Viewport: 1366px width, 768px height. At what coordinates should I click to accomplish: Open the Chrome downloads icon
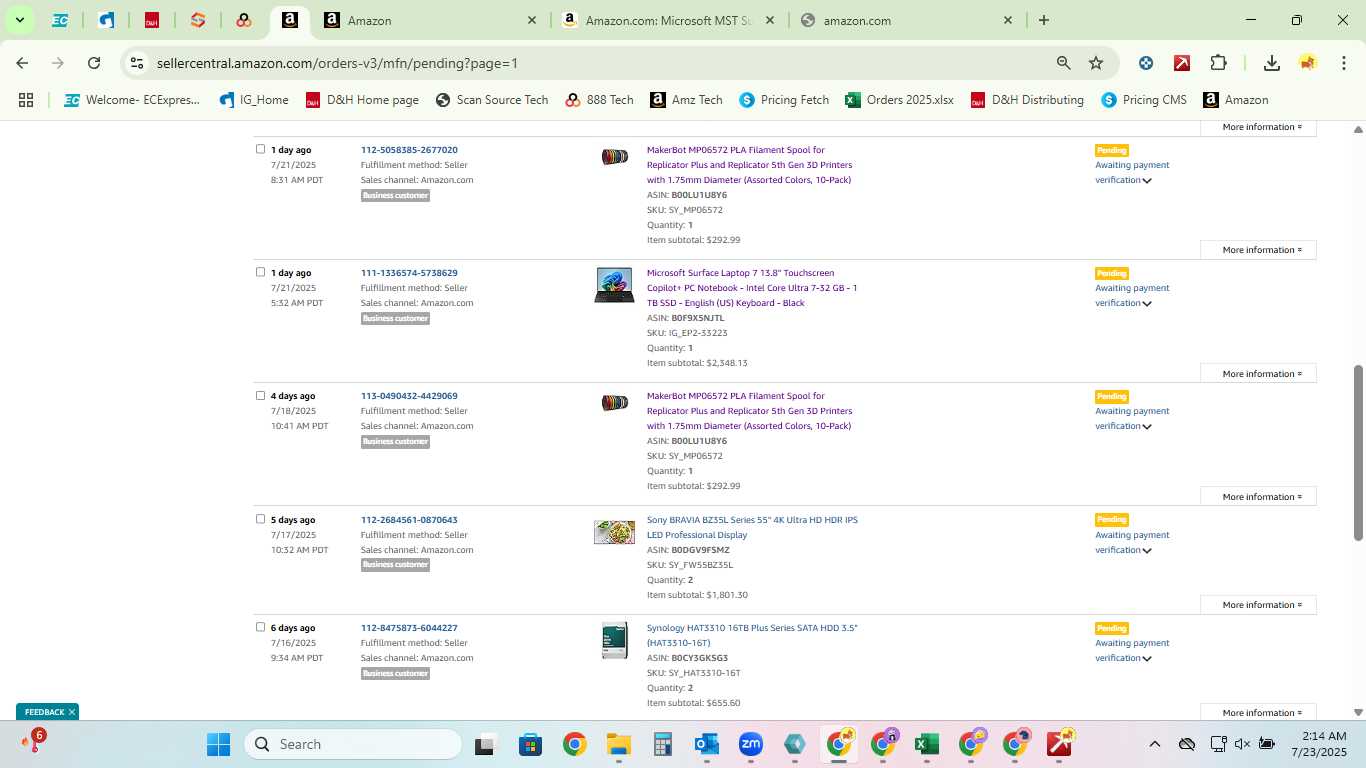(1272, 63)
